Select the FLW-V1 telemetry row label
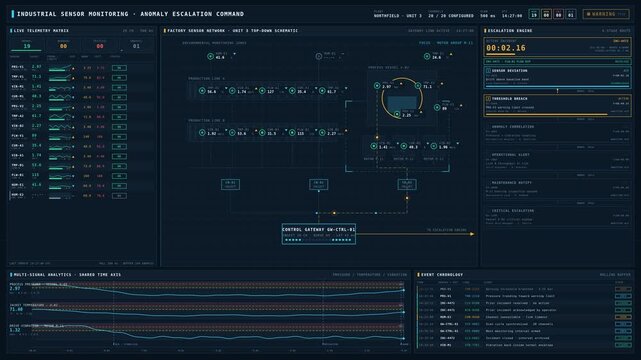641x360 pixels. (18, 136)
